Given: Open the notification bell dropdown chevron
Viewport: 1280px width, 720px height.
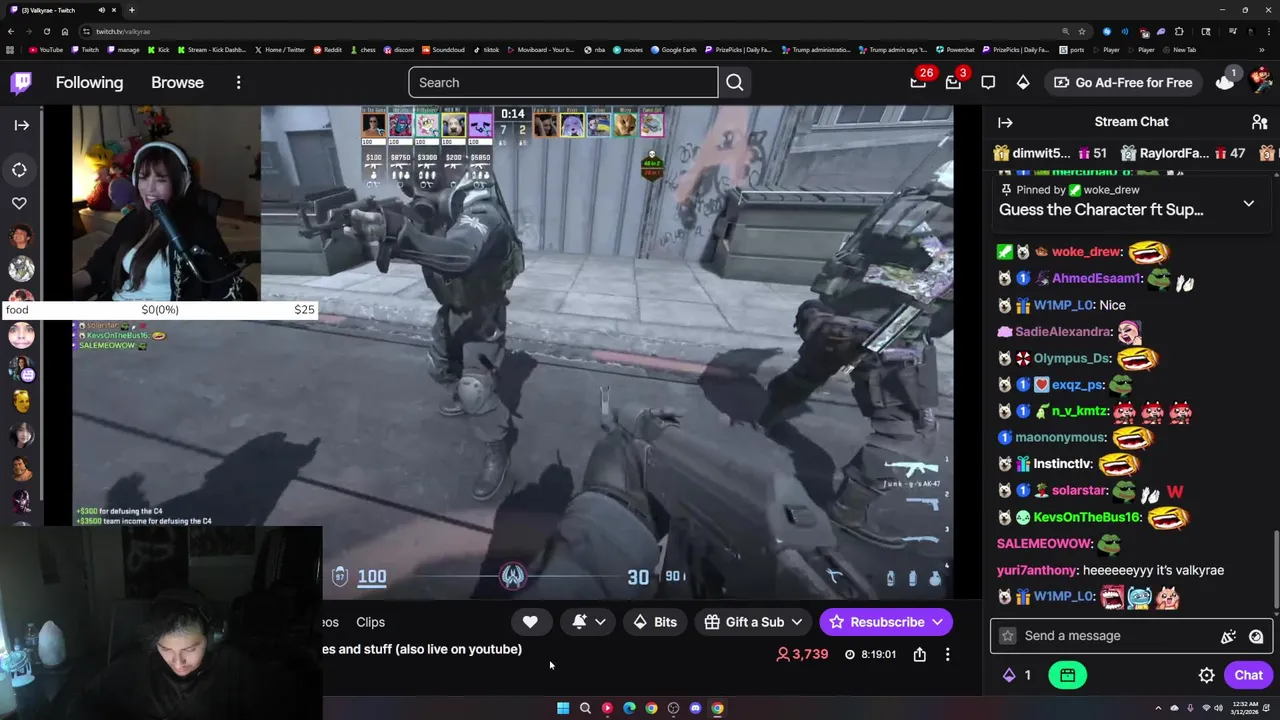Looking at the screenshot, I should 600,622.
